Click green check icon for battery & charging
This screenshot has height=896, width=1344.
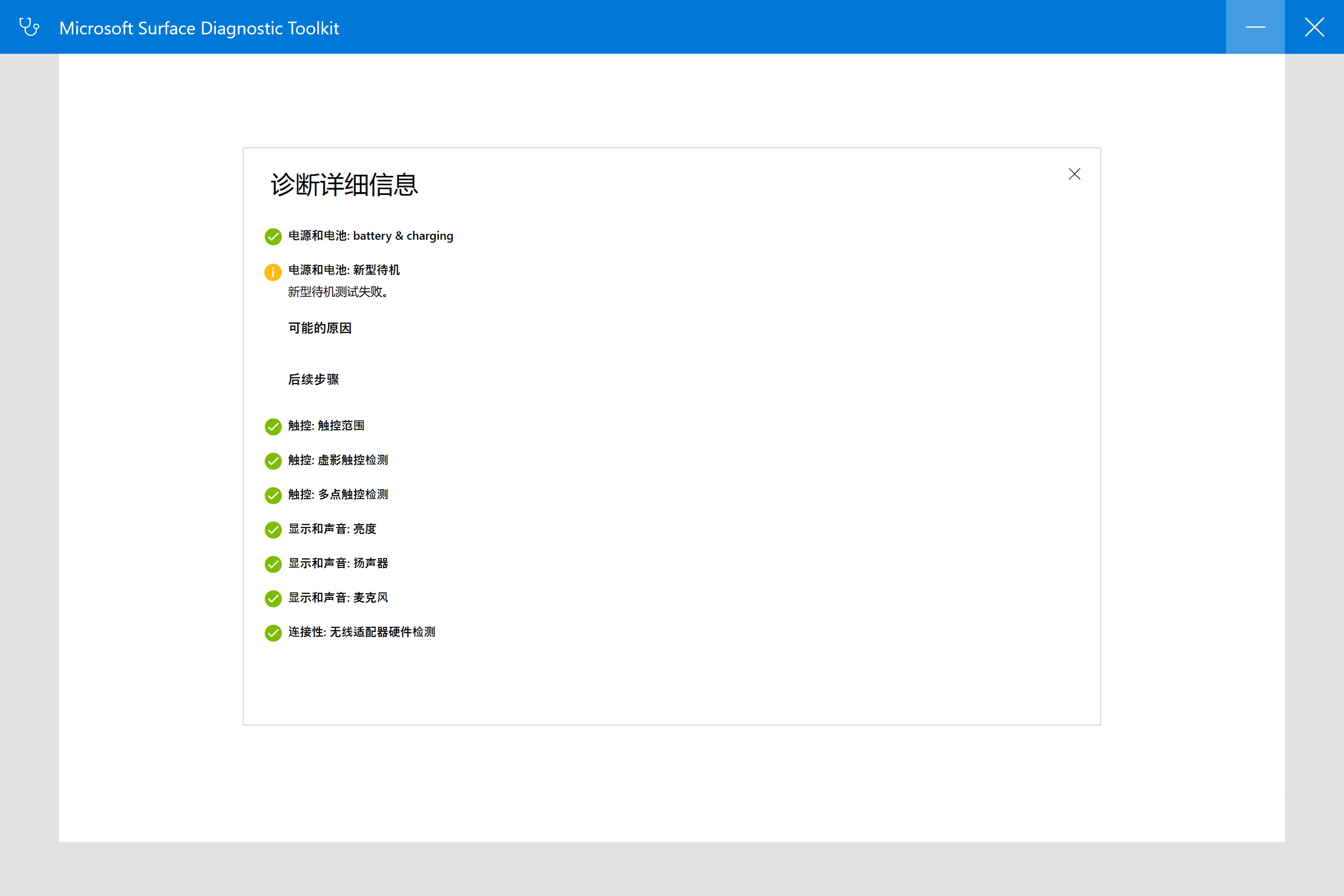(273, 237)
